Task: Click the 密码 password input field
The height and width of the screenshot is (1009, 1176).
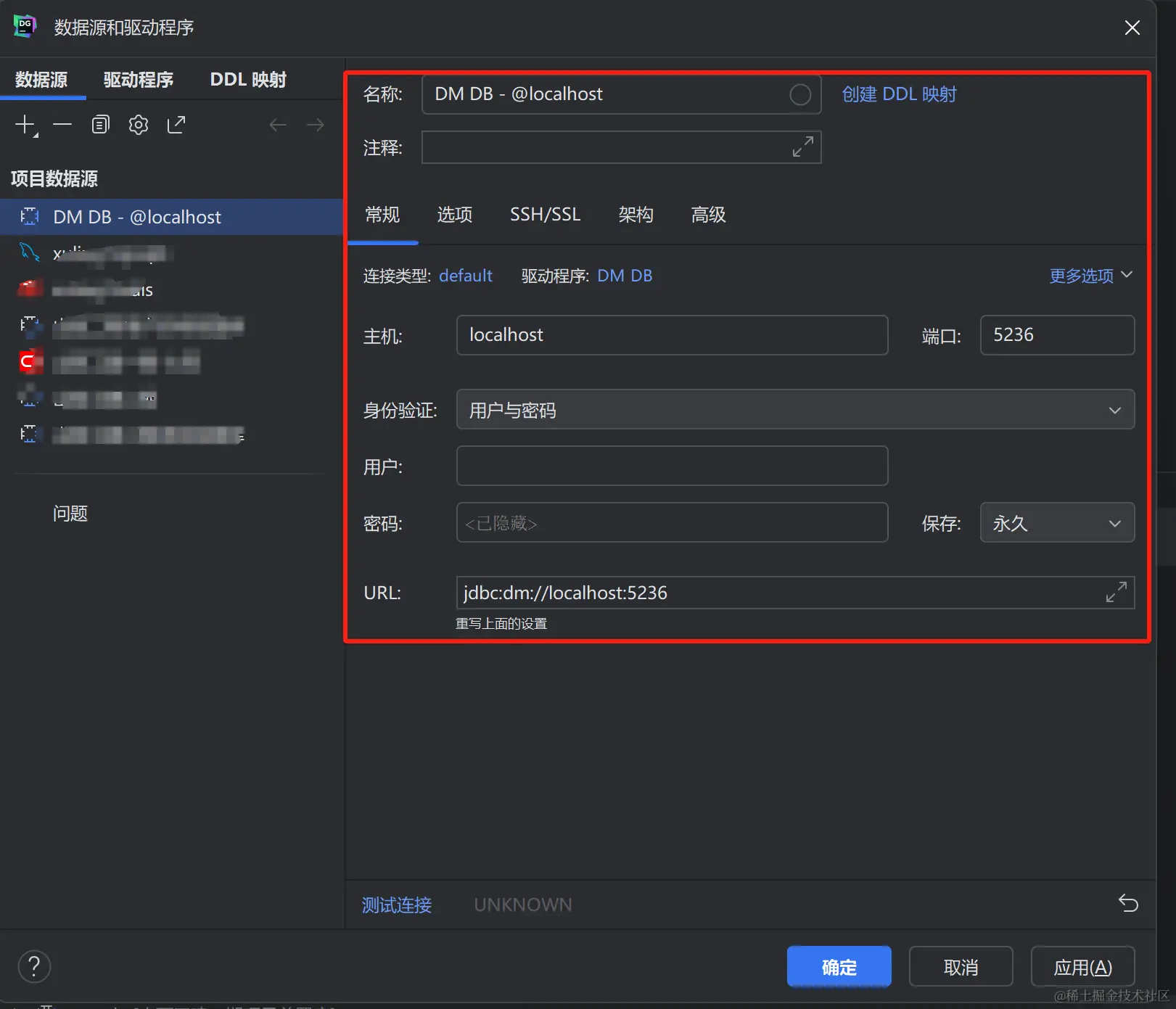Action: pyautogui.click(x=672, y=522)
